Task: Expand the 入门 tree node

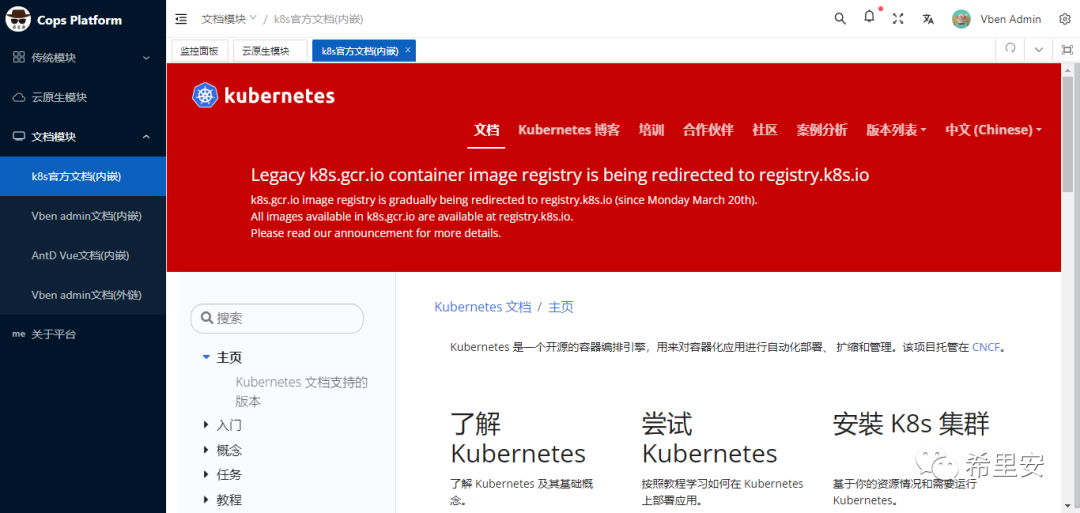Action: (206, 425)
